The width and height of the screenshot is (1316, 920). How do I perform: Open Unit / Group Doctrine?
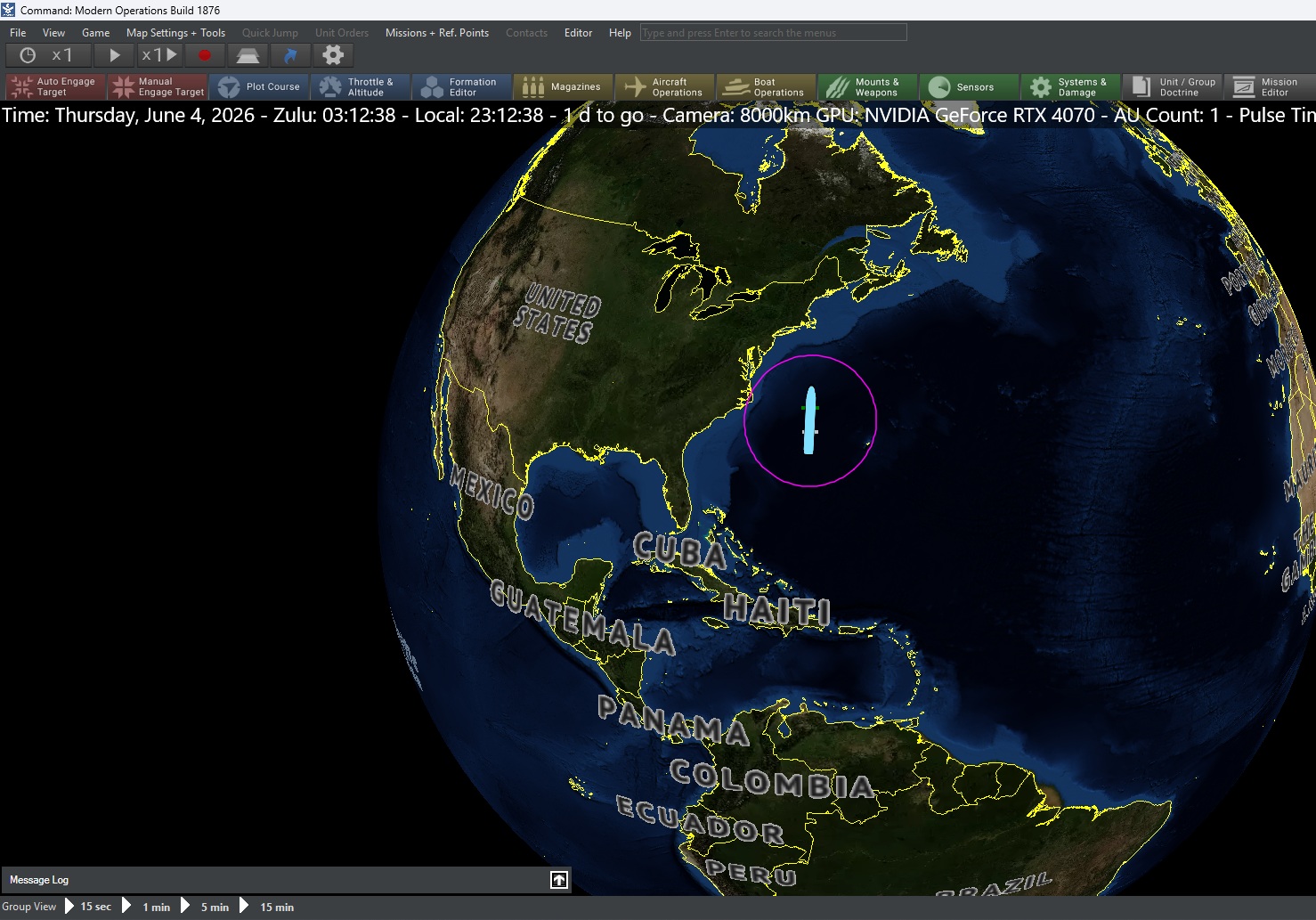(1173, 86)
